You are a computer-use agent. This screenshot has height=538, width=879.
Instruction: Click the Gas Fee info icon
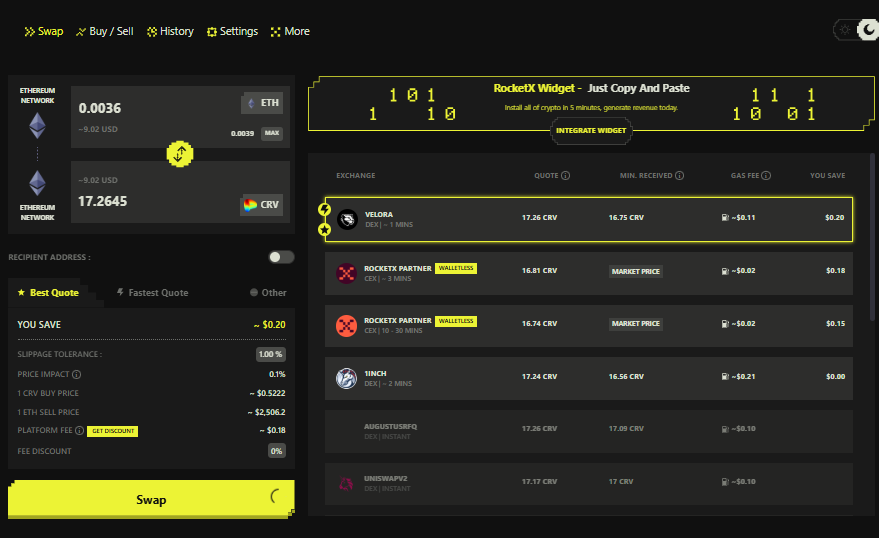click(766, 175)
